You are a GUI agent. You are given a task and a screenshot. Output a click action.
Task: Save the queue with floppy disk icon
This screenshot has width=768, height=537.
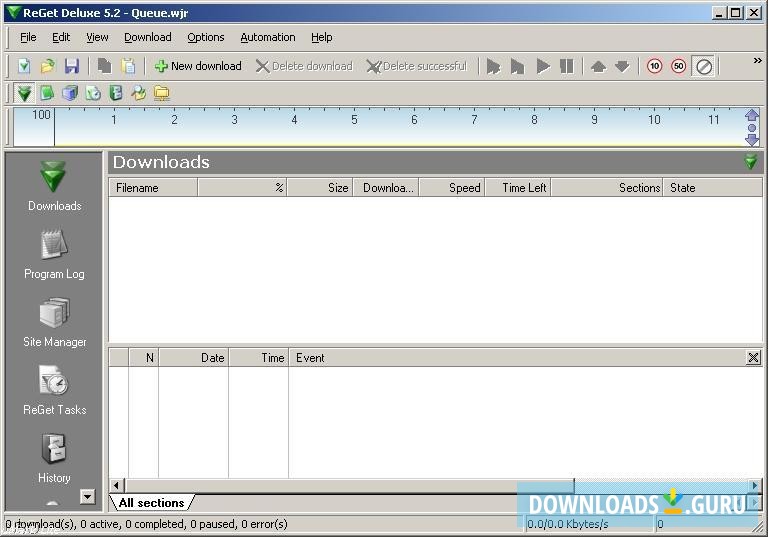click(72, 66)
